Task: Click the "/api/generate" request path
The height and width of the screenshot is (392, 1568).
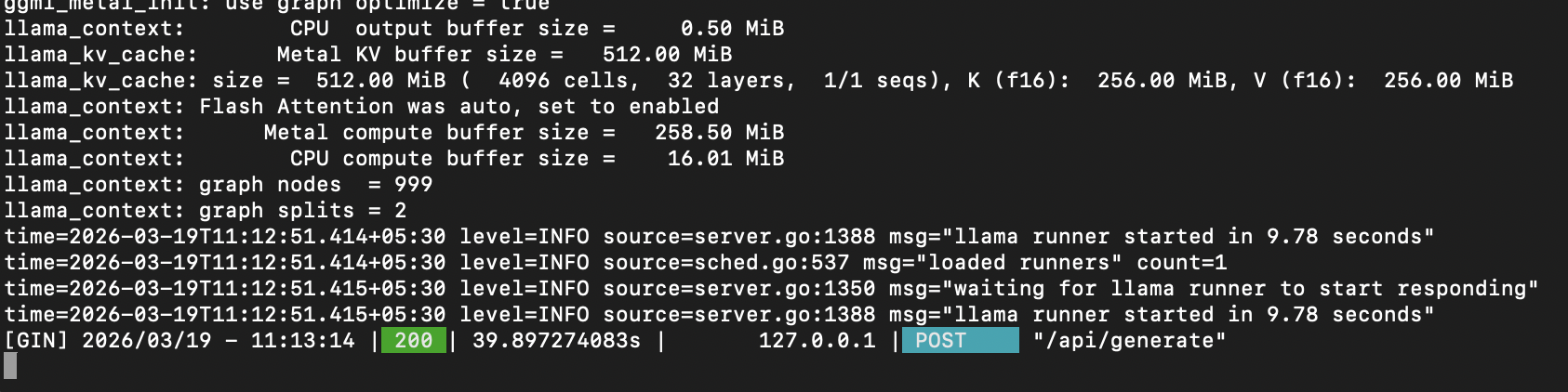Action: coord(1129,341)
